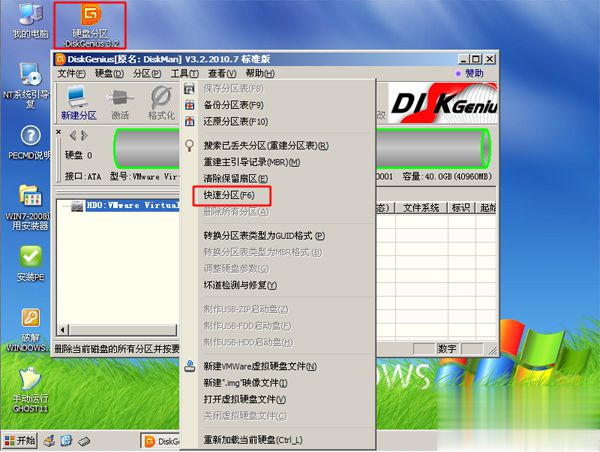
Task: Open the 安装PE desktop icon
Action: [x=29, y=262]
